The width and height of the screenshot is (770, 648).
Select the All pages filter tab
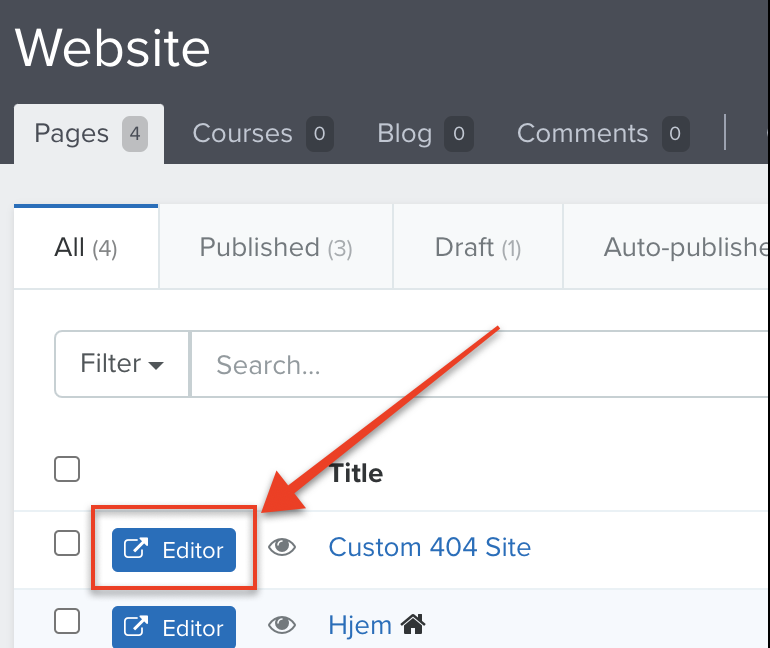point(86,247)
